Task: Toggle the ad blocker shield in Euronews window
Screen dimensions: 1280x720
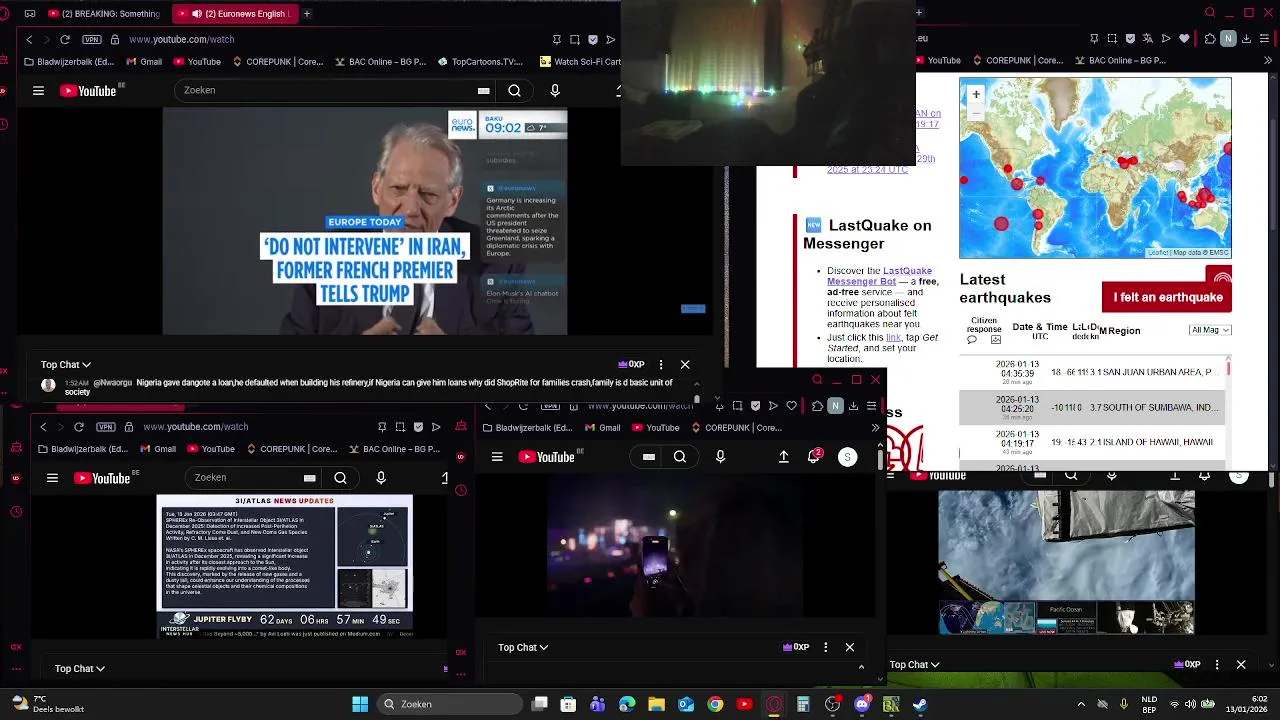Action: coord(593,39)
